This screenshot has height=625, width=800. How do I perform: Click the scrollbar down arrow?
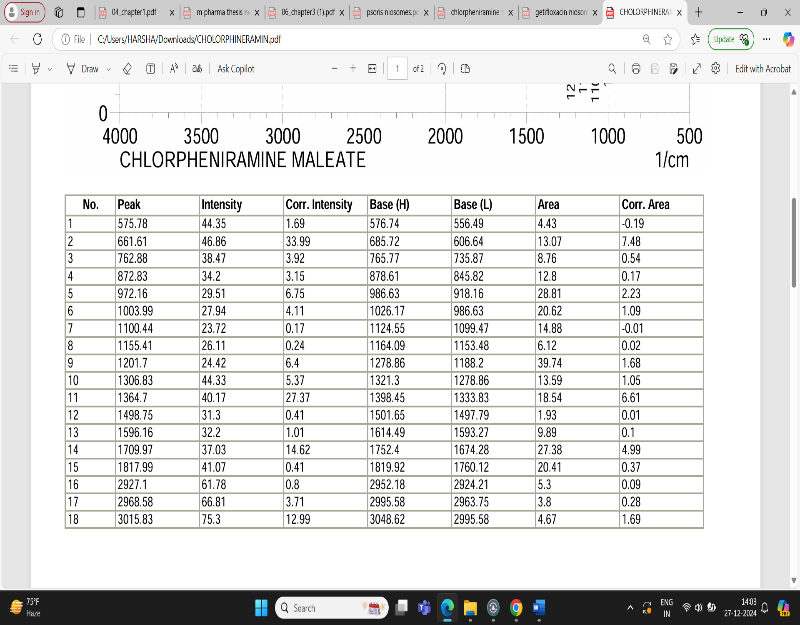pos(794,581)
